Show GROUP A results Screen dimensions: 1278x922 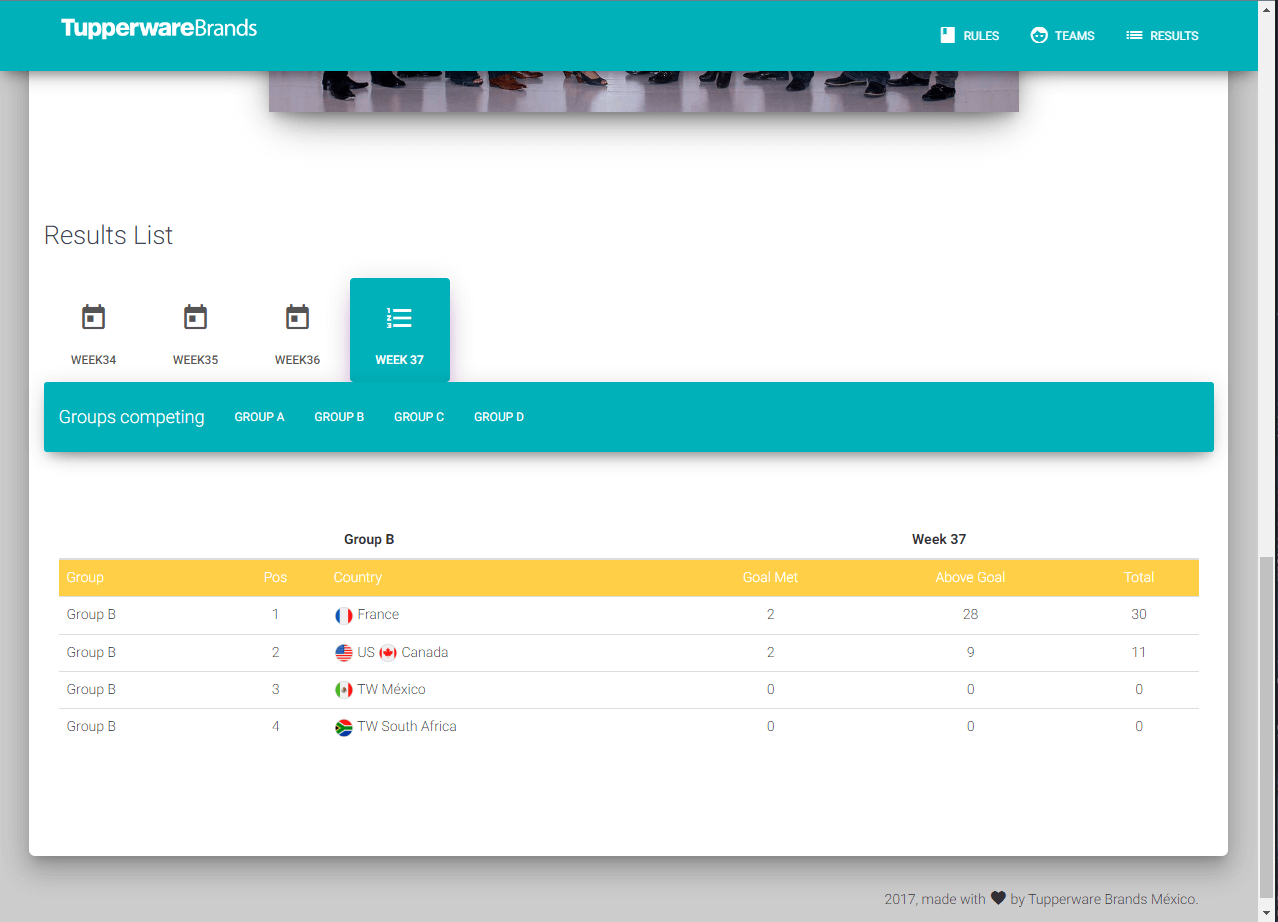(x=260, y=417)
